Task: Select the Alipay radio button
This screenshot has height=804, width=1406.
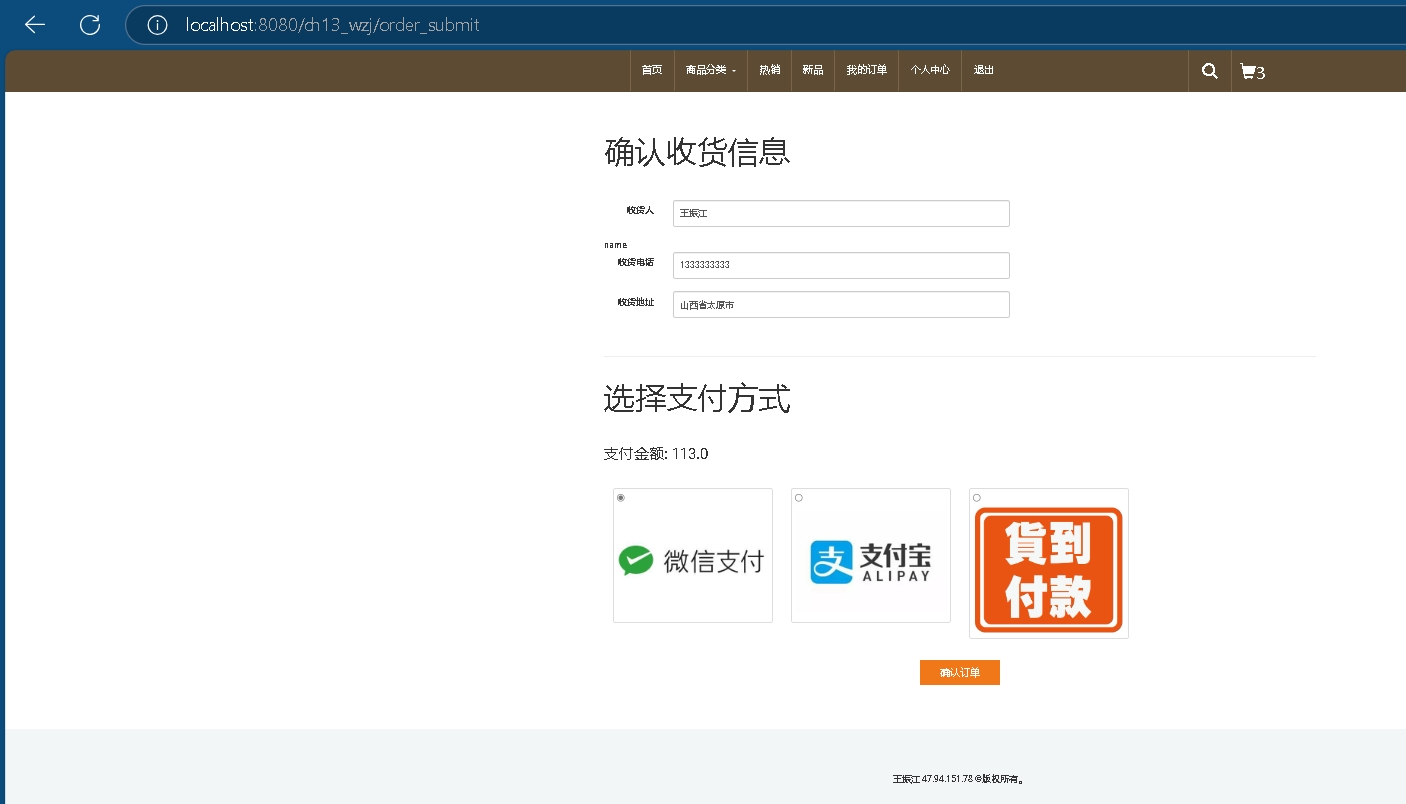Action: pos(799,498)
